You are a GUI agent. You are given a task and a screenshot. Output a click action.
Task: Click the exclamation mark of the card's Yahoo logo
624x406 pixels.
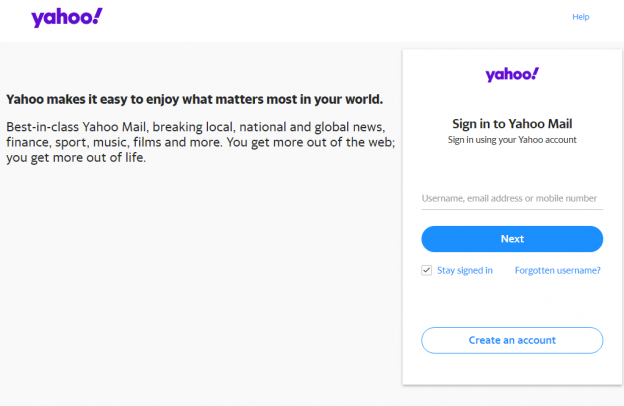click(x=535, y=72)
